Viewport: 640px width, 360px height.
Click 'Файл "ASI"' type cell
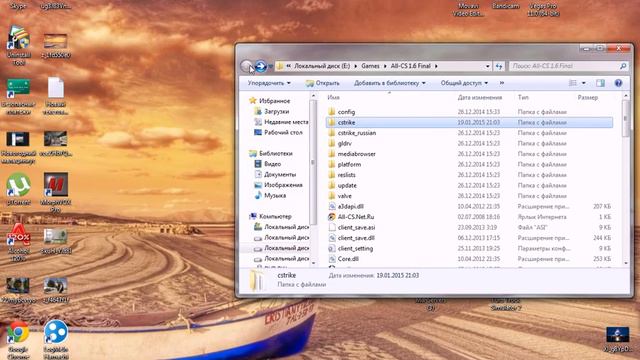click(x=532, y=227)
